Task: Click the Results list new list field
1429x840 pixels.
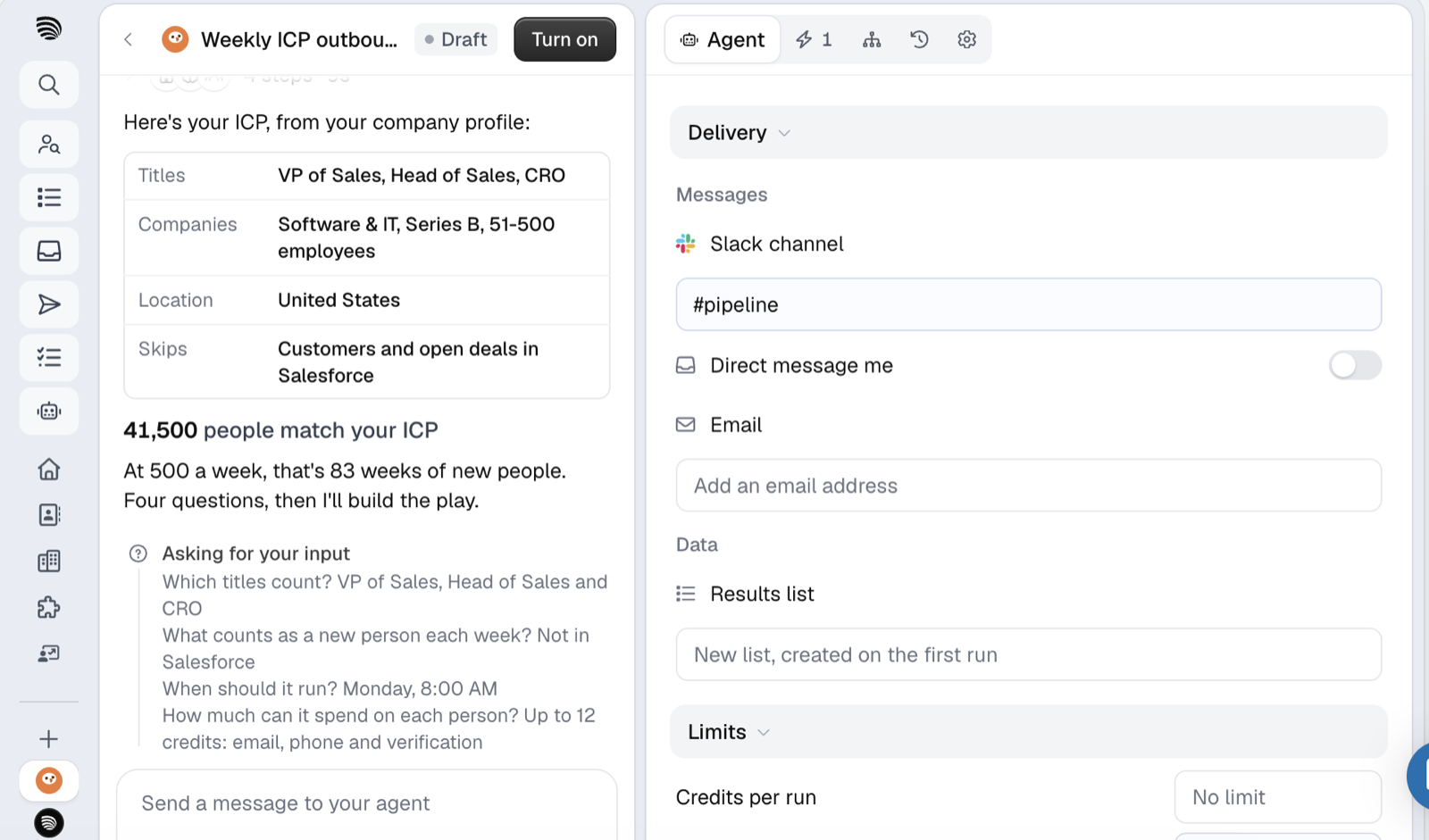Action: (x=1029, y=655)
